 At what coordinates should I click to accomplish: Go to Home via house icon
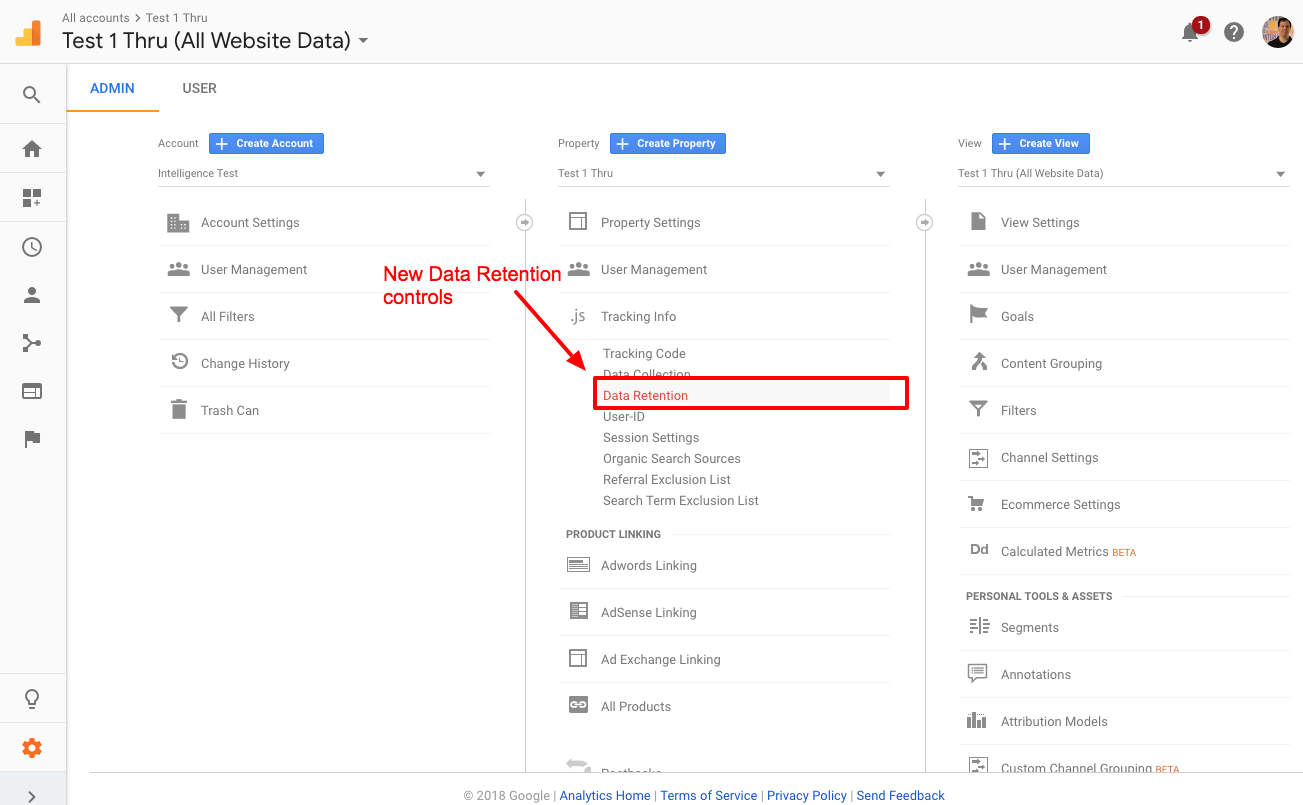pyautogui.click(x=32, y=149)
